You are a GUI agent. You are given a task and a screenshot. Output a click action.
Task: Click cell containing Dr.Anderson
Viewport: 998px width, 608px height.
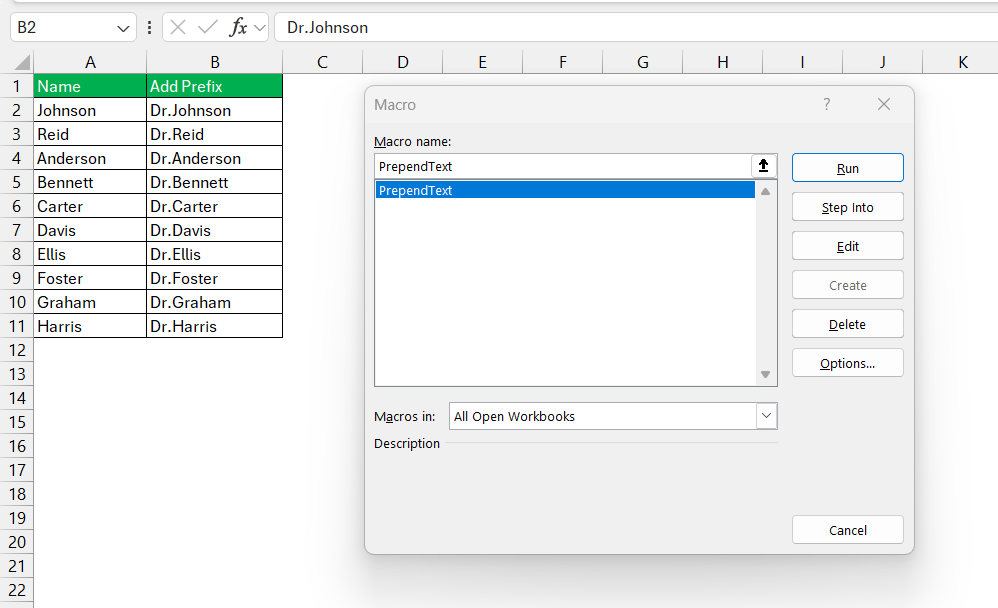tap(214, 158)
